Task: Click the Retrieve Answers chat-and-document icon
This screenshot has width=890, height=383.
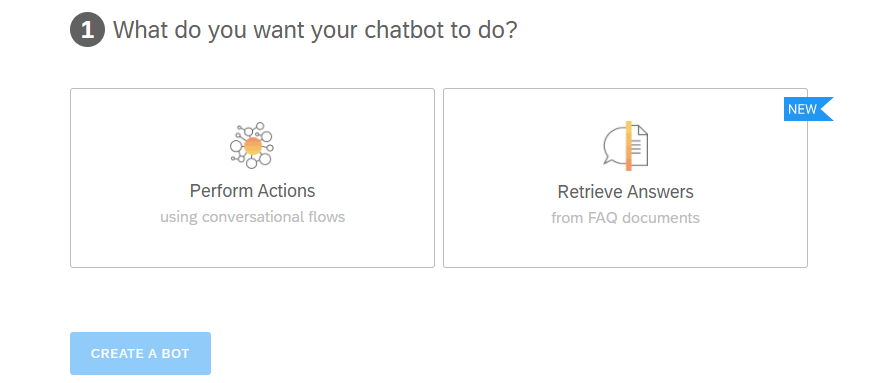Action: (625, 146)
